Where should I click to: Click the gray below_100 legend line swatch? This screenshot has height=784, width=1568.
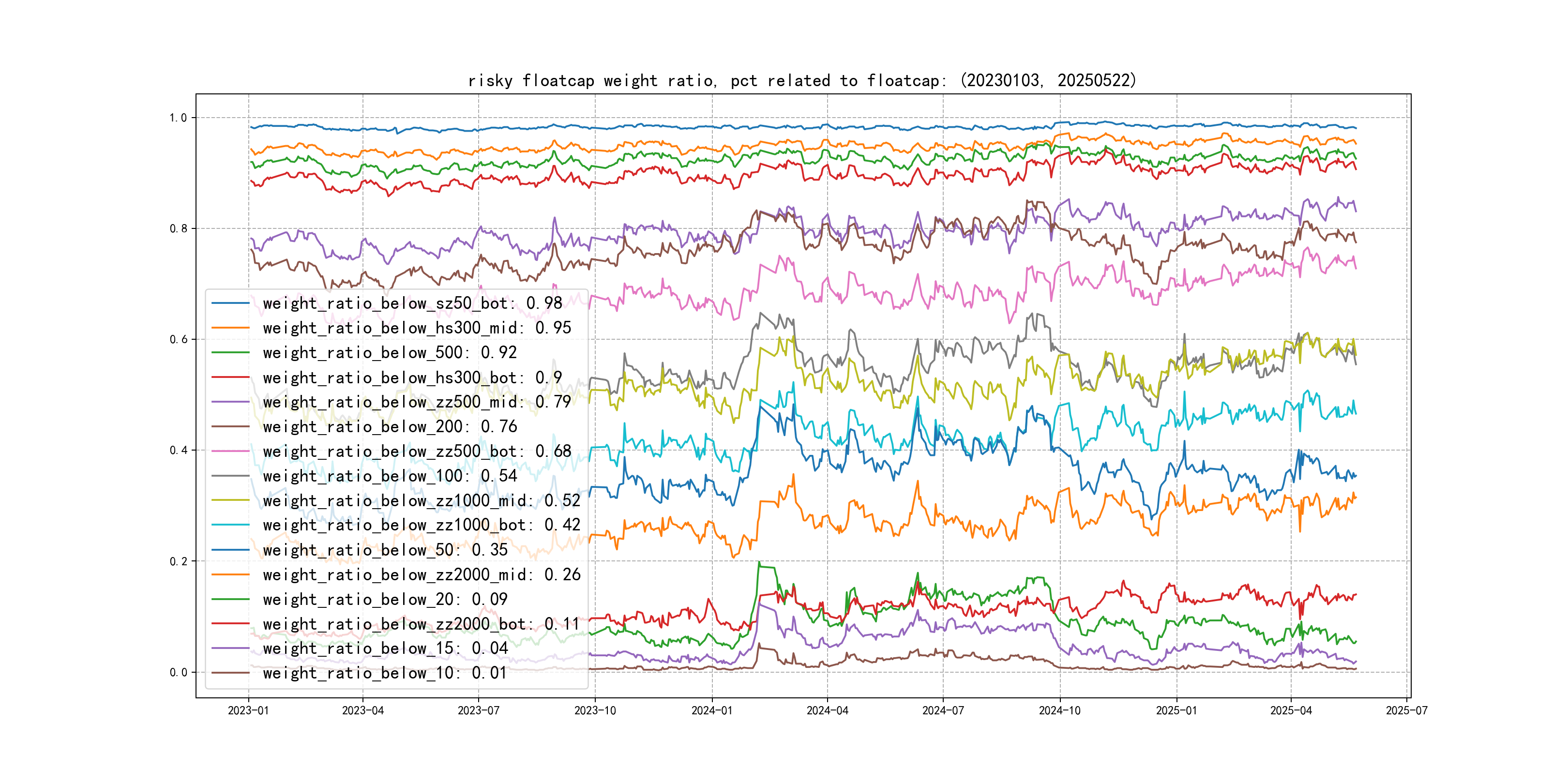tap(230, 476)
